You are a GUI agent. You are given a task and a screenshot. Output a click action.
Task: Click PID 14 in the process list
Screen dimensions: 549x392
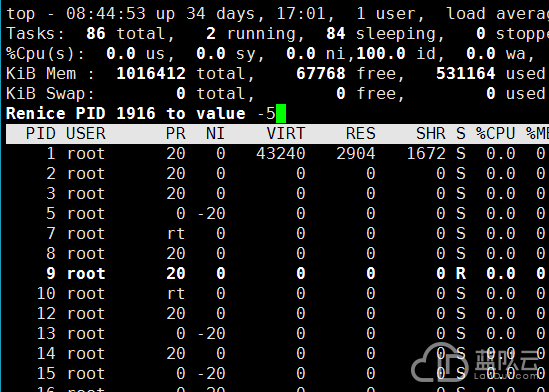pyautogui.click(x=46, y=353)
